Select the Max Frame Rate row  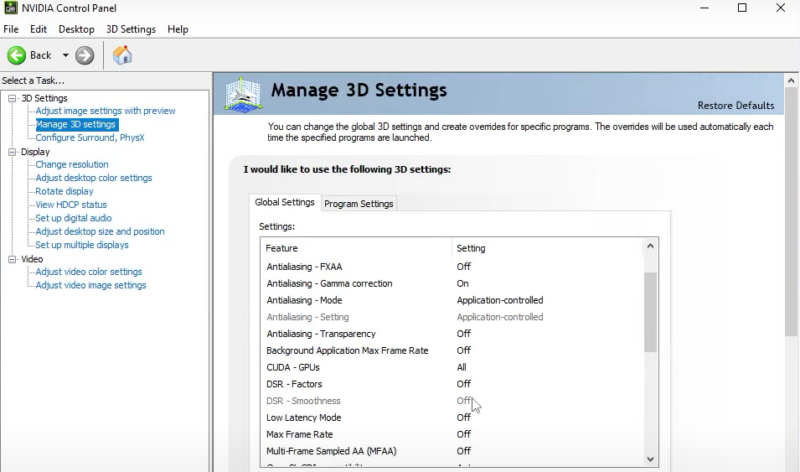click(x=452, y=434)
